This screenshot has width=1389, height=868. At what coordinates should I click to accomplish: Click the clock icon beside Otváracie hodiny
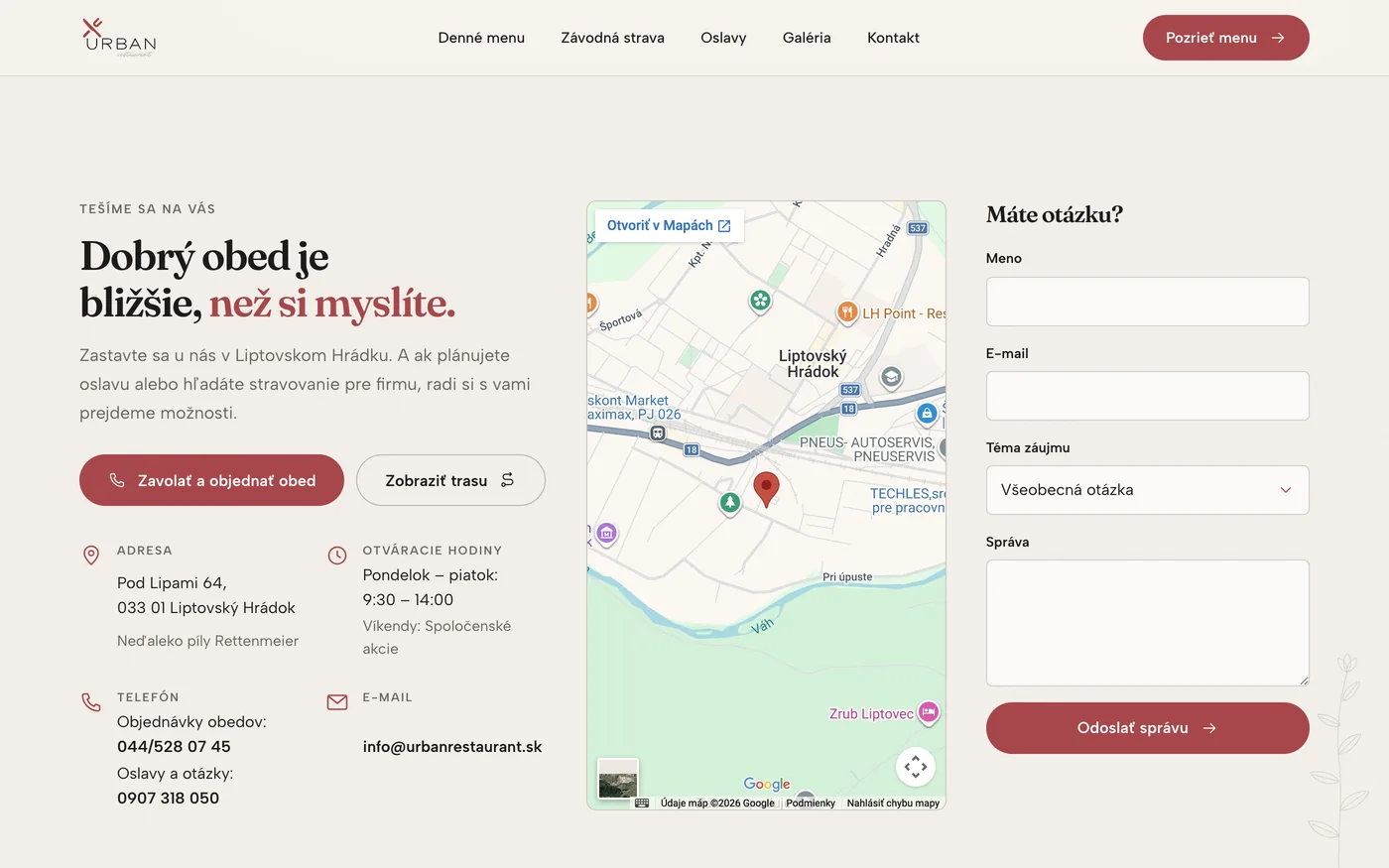(x=337, y=556)
